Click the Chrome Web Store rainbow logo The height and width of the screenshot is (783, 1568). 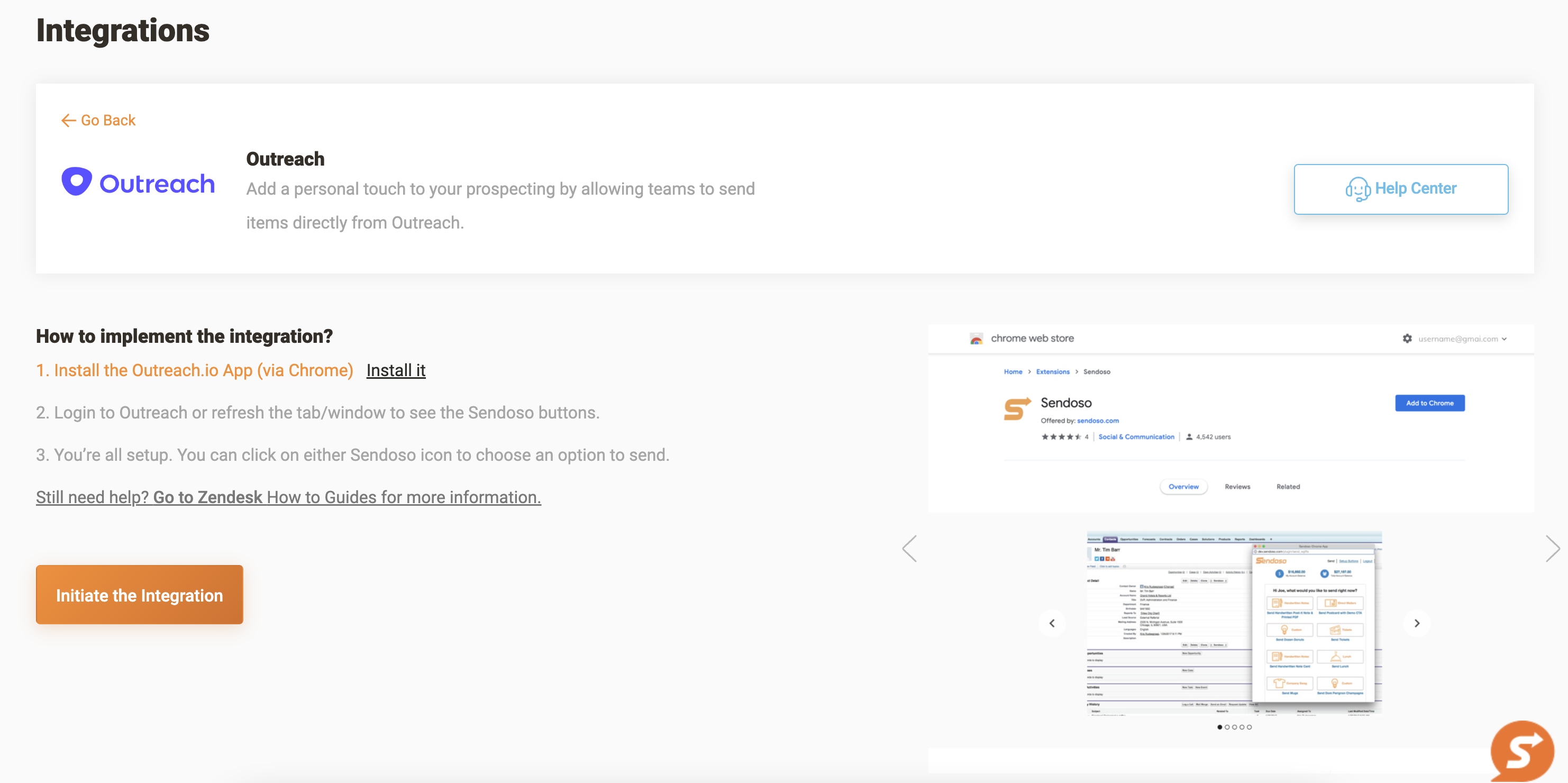976,339
